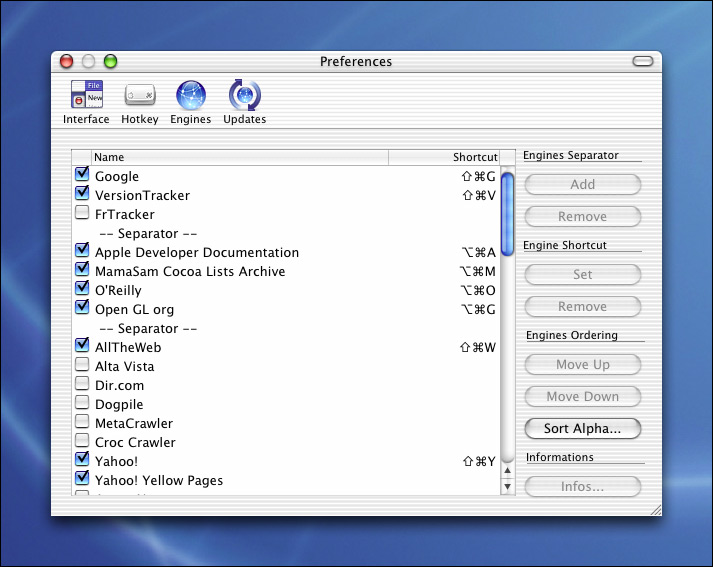The height and width of the screenshot is (567, 713).
Task: Click the ⇧⌘Y shortcut cell
Action: [x=479, y=462]
